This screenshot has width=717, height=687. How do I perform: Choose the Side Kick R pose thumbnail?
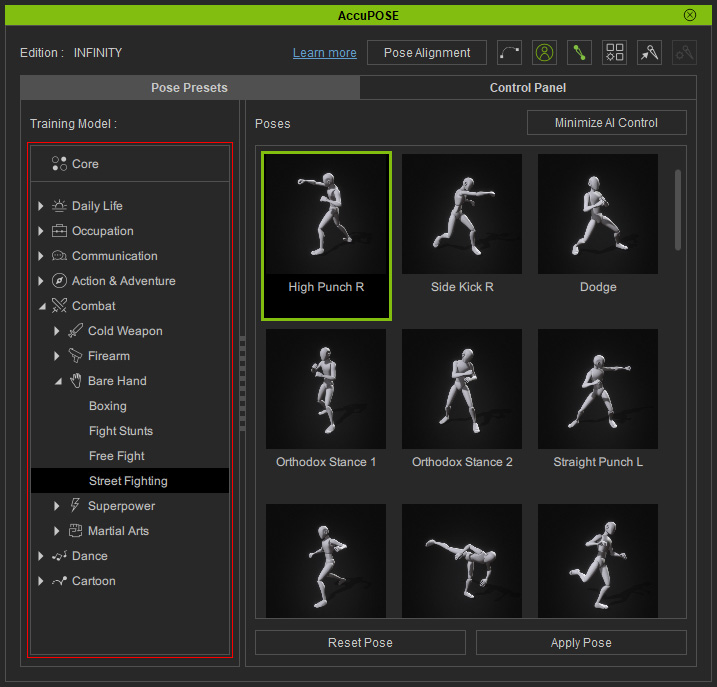pyautogui.click(x=462, y=224)
